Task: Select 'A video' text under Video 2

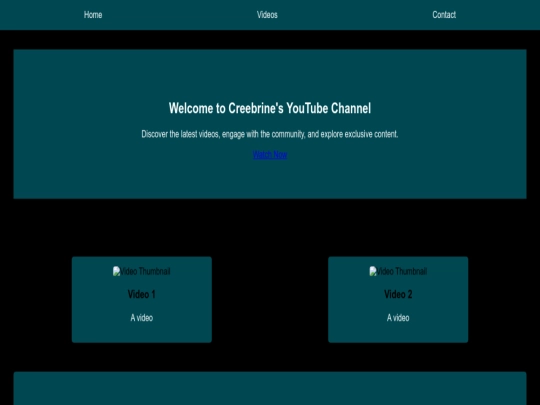Action: (x=398, y=318)
